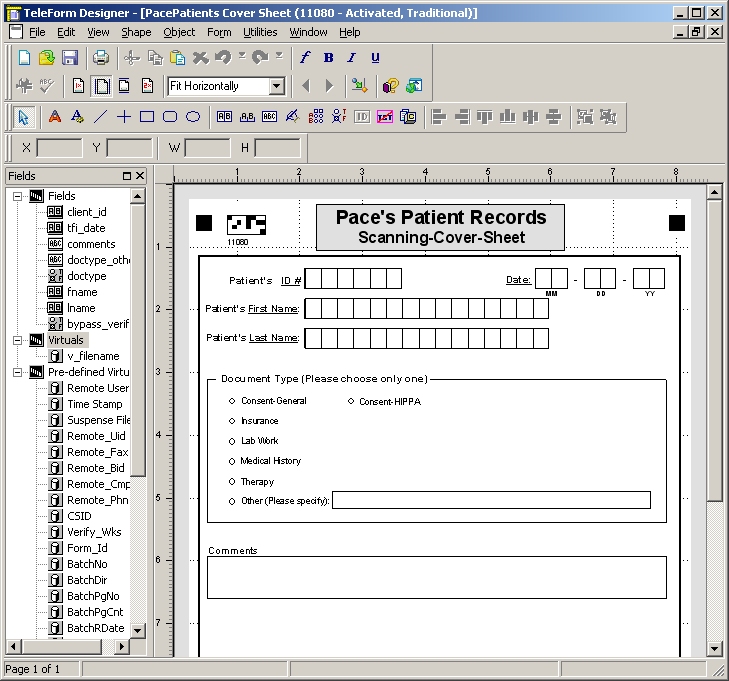Select the Insurance radio bubble
The width and height of the screenshot is (729, 681).
pos(232,421)
